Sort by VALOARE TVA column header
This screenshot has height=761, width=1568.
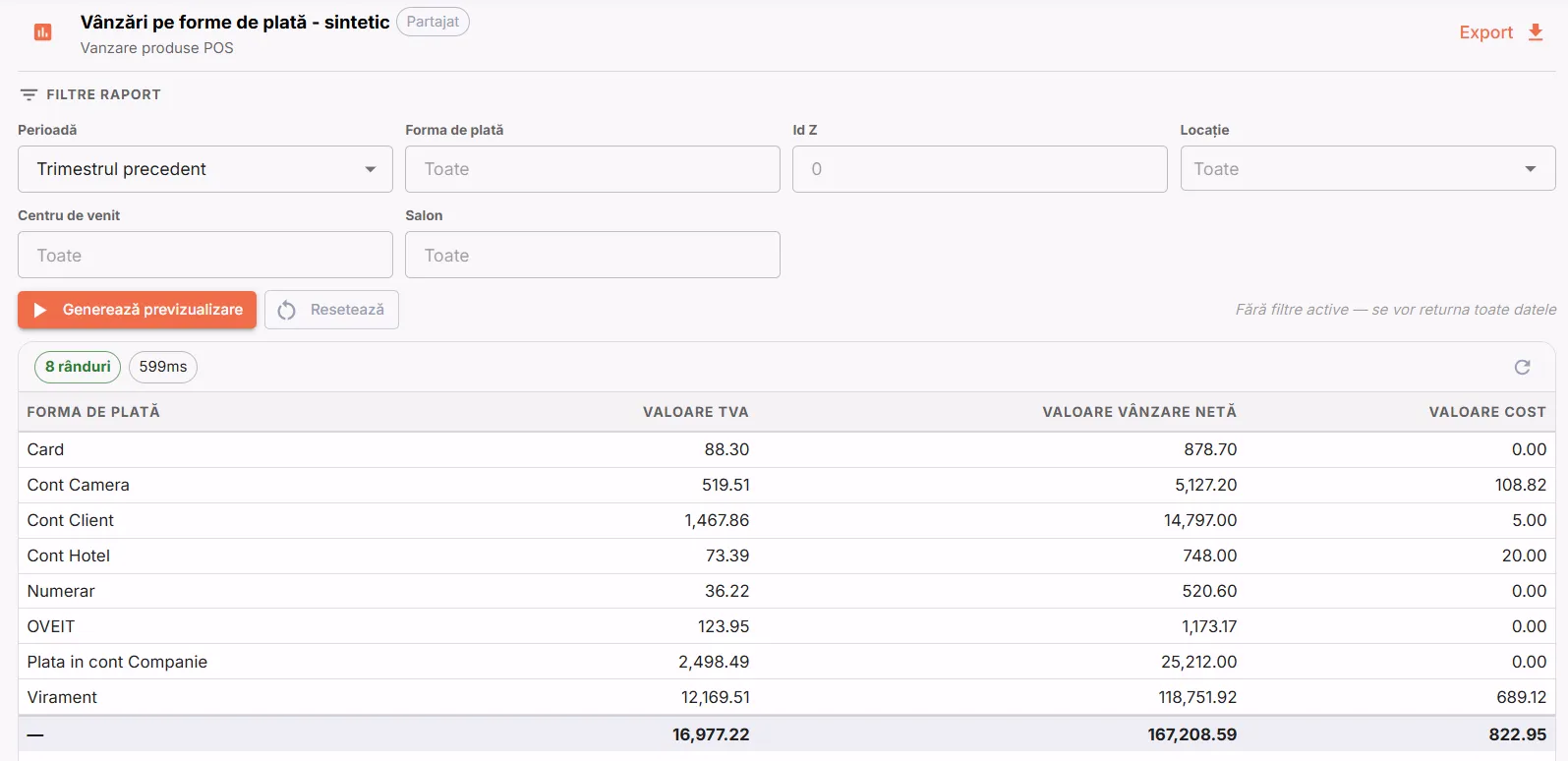tap(696, 412)
